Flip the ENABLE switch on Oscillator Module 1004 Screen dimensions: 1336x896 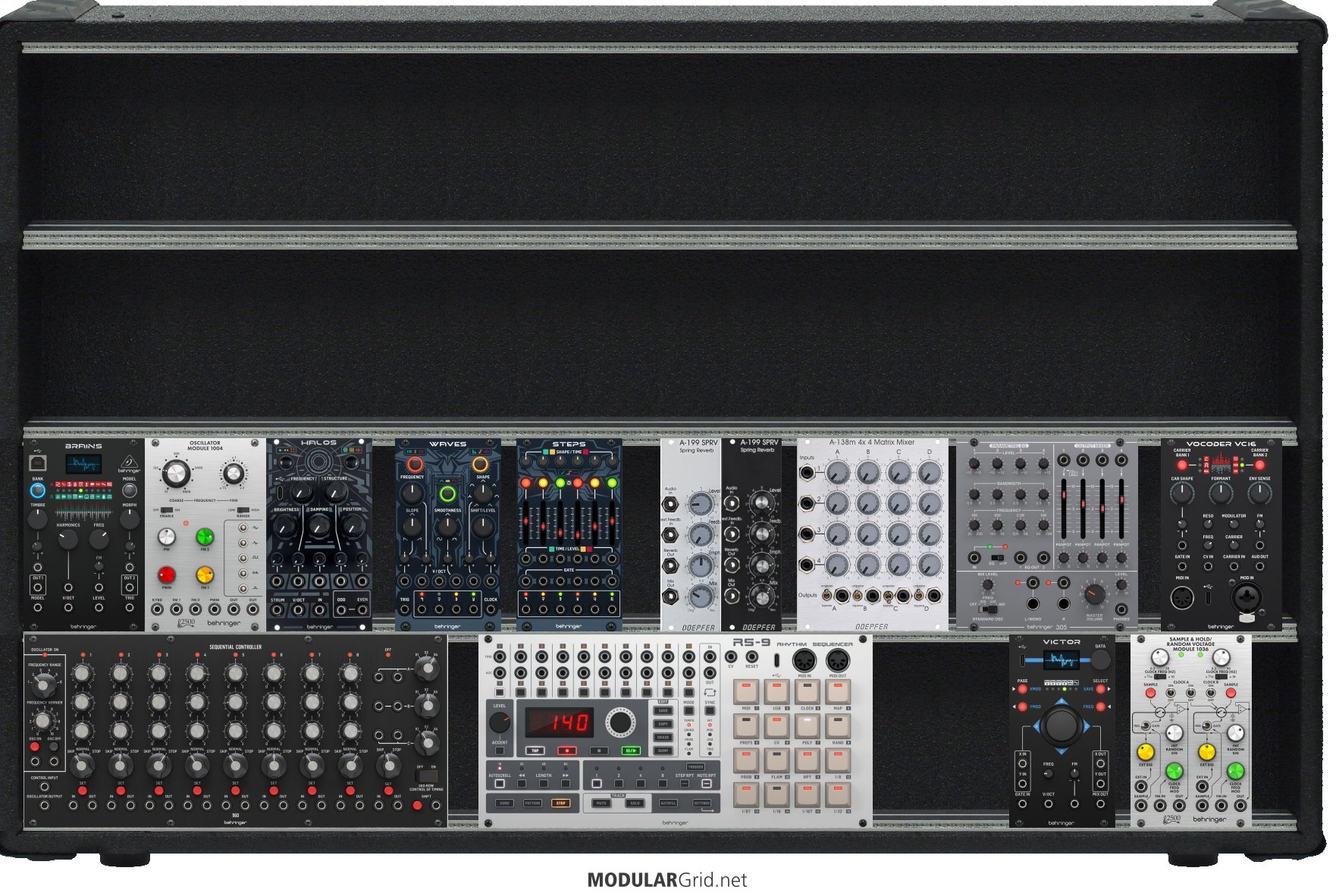click(x=167, y=510)
